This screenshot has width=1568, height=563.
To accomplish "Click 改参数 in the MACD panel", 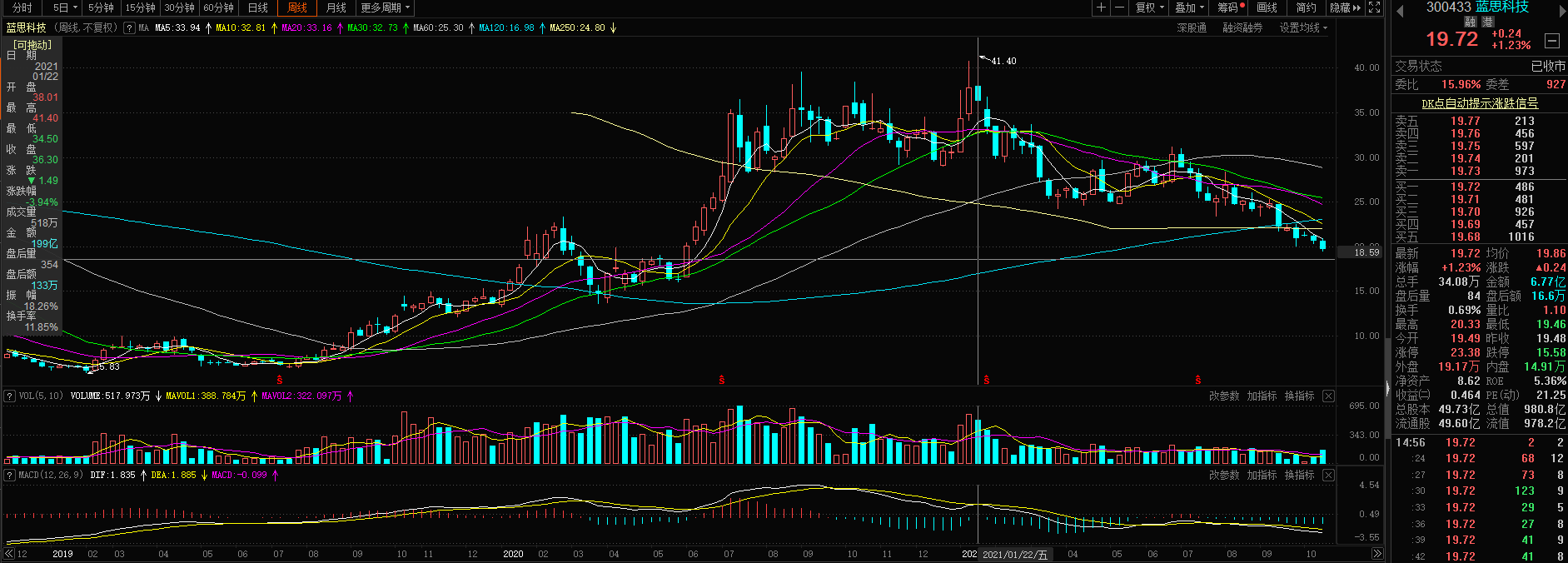I will 1224,475.
